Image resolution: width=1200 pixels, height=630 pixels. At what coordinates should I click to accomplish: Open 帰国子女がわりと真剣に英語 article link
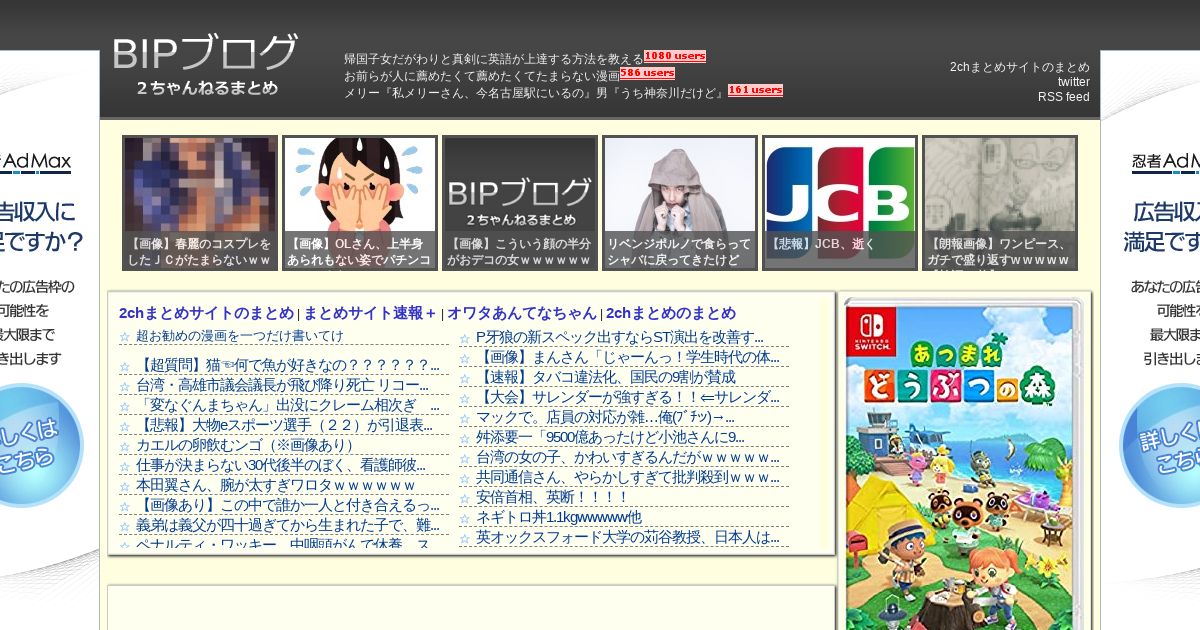(494, 58)
